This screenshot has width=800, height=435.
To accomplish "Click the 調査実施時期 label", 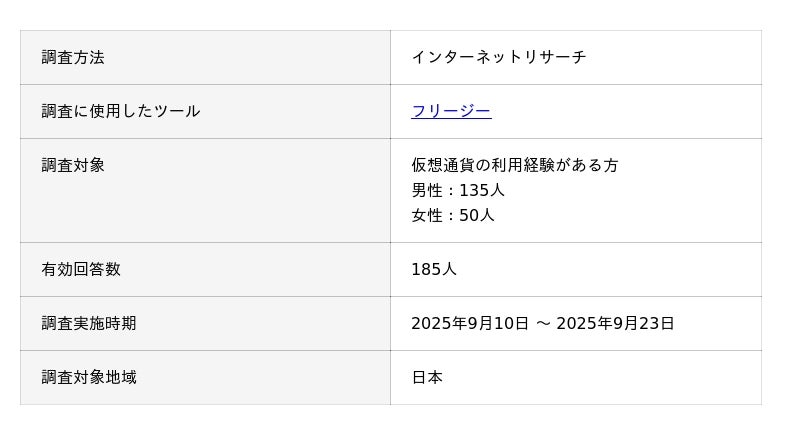I will (89, 323).
